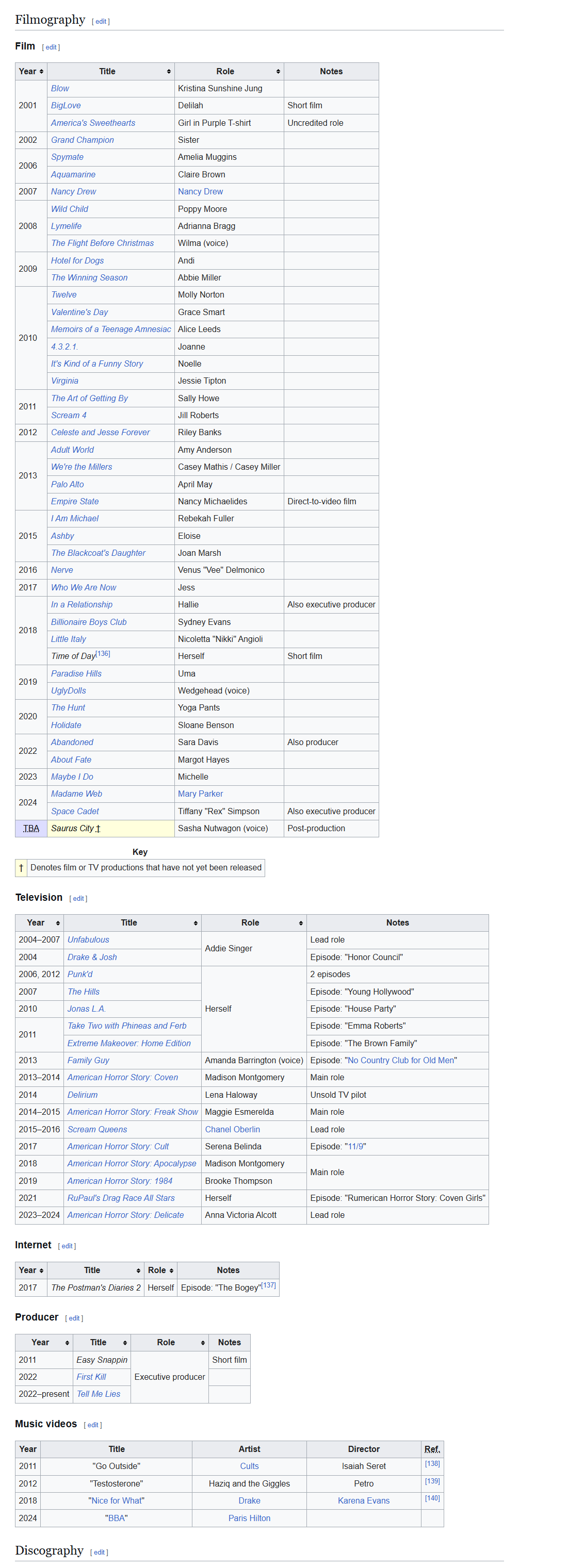Image resolution: width=568 pixels, height=1568 pixels.
Task: Open Karena Evans director link
Action: click(x=363, y=1500)
